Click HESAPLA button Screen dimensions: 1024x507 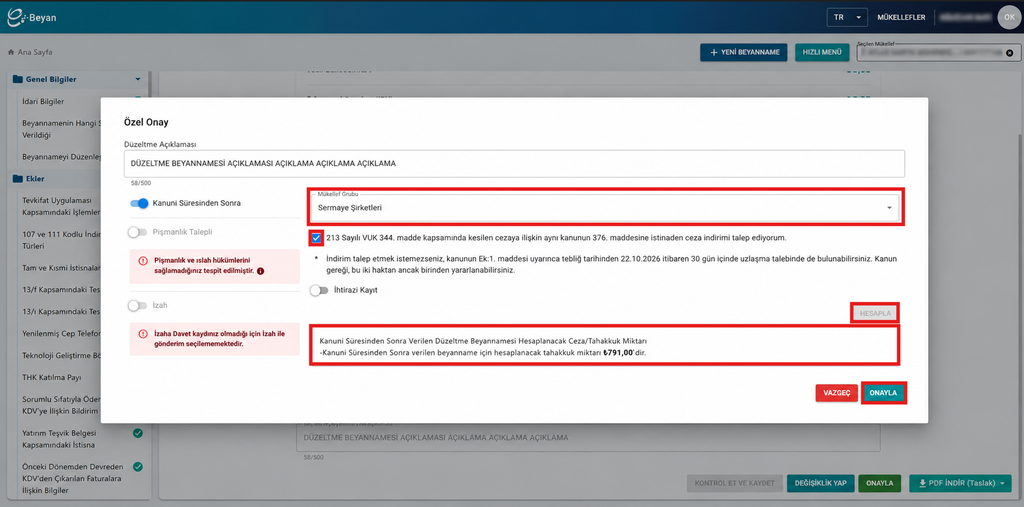click(875, 314)
